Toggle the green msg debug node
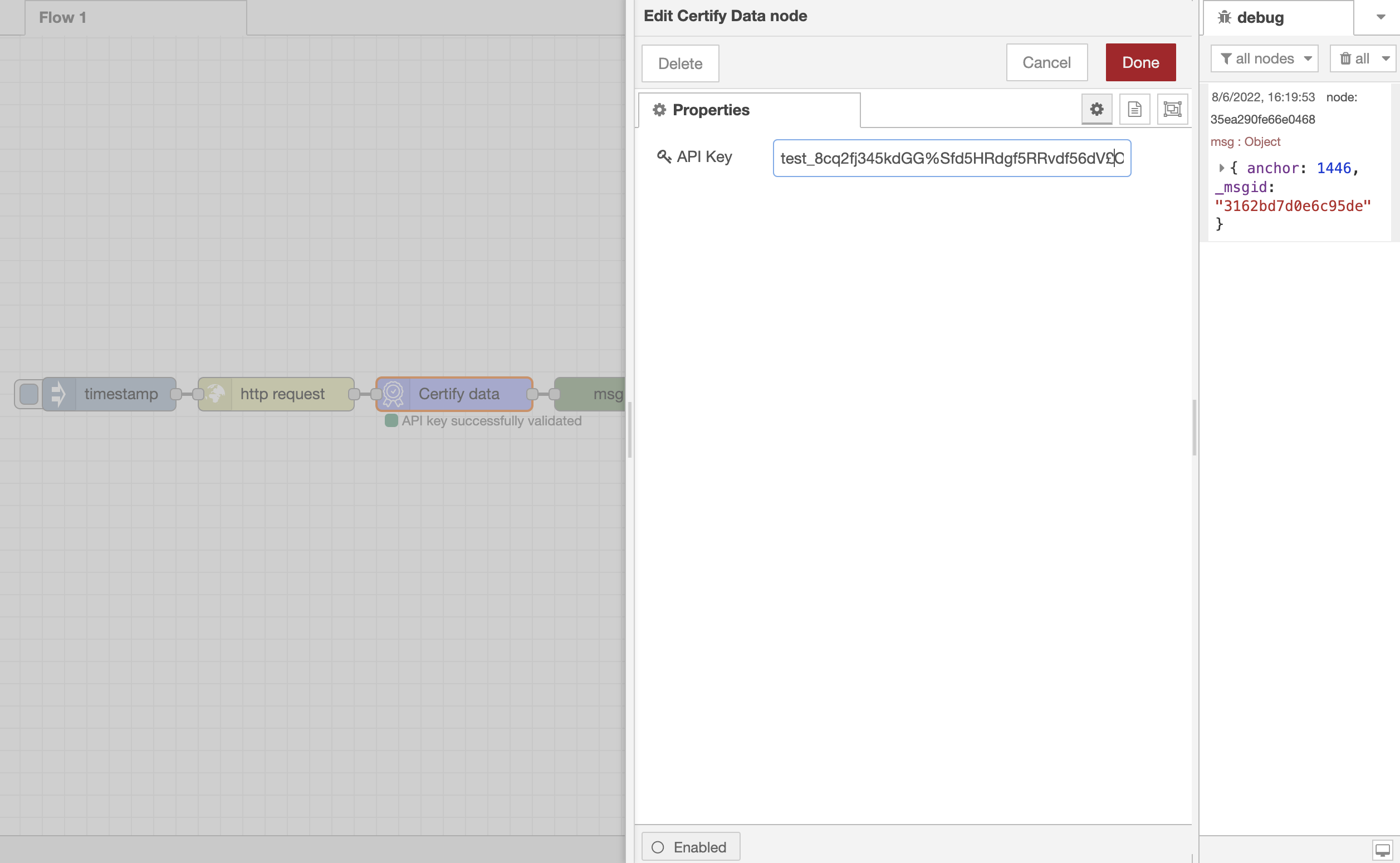The image size is (1400, 863). pos(590,394)
